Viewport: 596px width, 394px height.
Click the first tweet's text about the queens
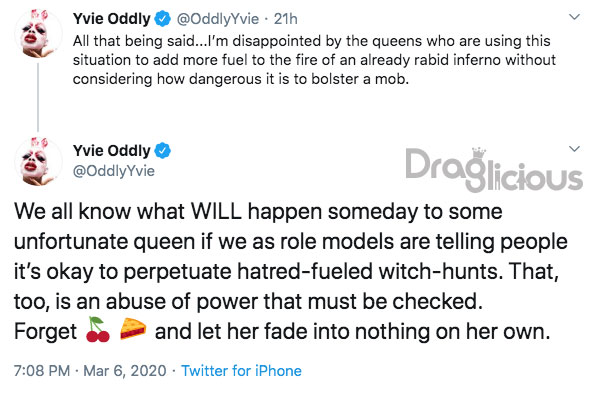[314, 60]
